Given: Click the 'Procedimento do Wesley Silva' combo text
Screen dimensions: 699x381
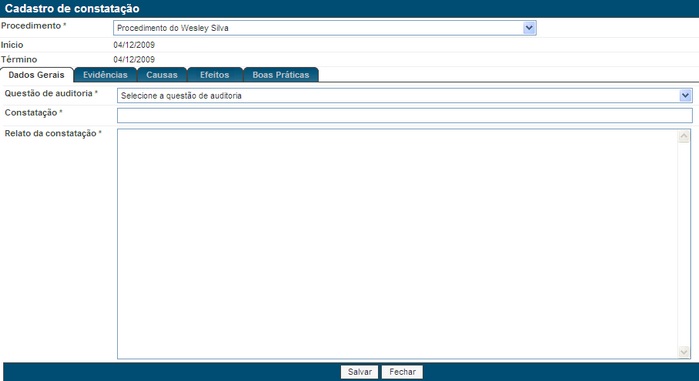Looking at the screenshot, I should coord(173,28).
